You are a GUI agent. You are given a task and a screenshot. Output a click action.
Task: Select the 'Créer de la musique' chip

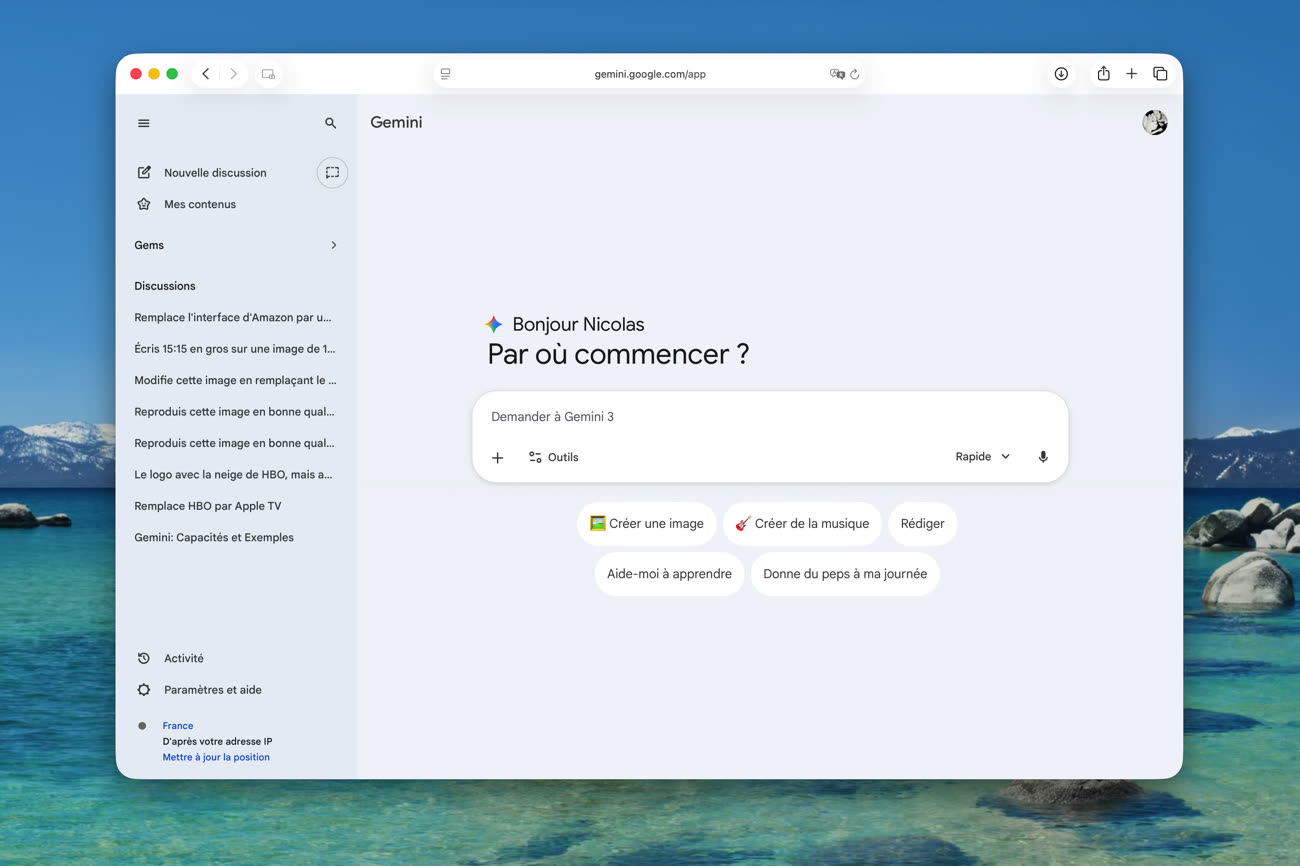click(802, 524)
